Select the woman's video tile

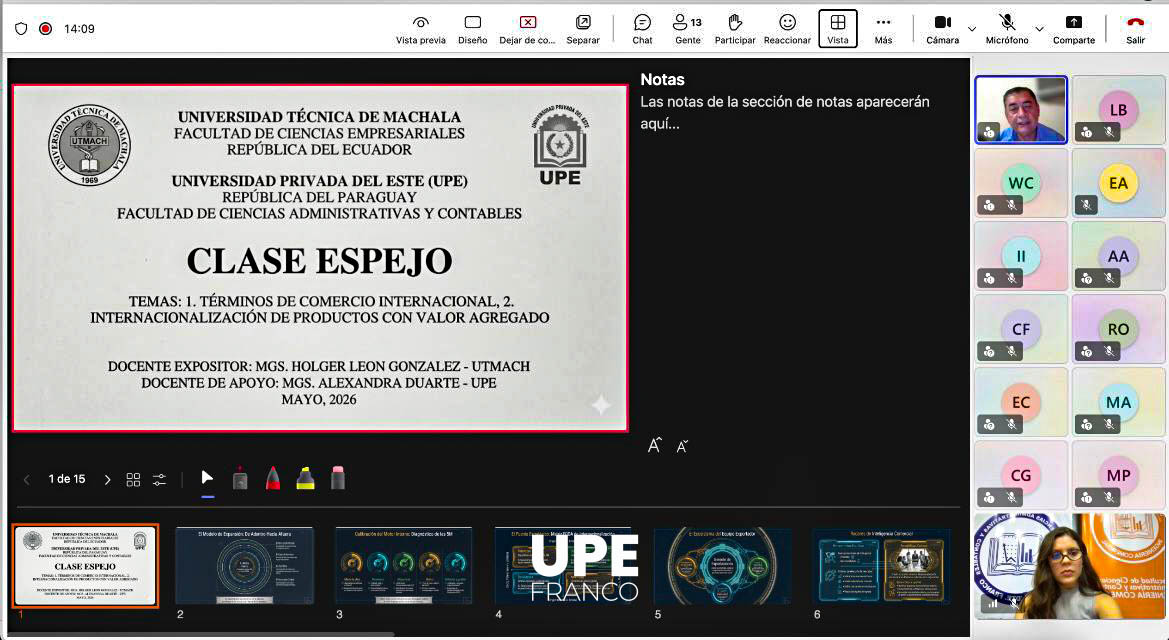click(x=1070, y=566)
